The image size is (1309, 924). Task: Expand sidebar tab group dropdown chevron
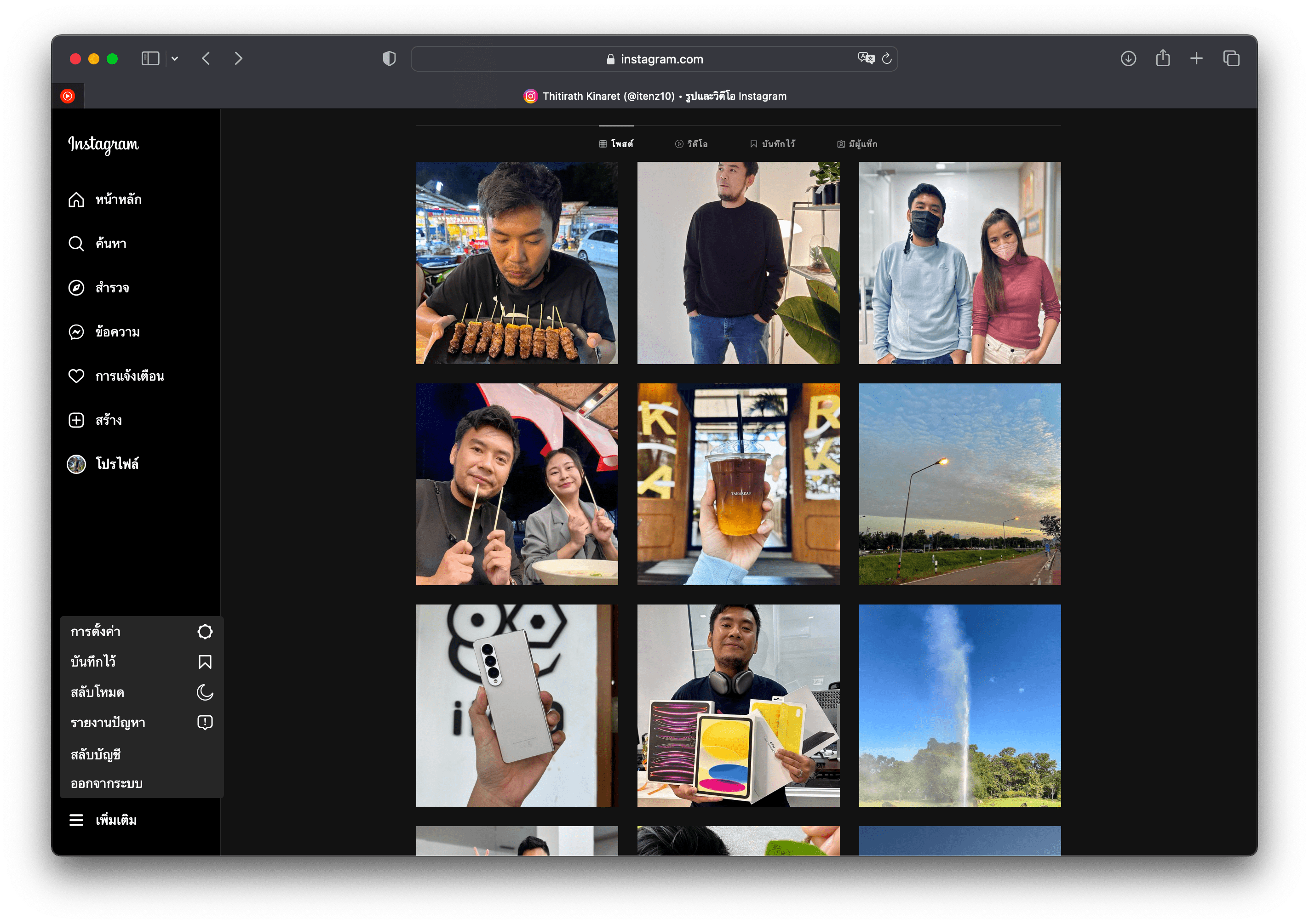click(175, 59)
